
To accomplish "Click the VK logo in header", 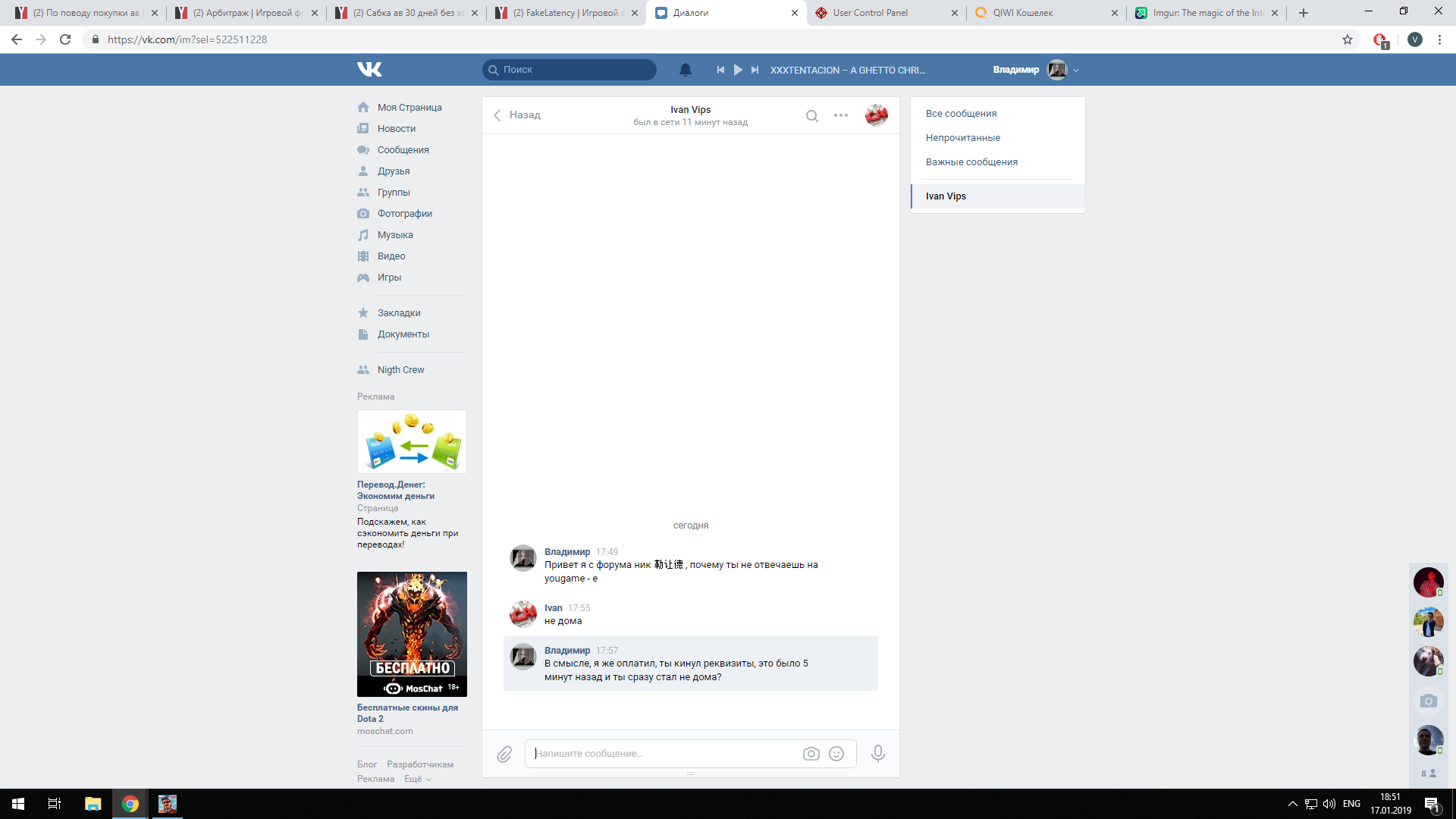I will tap(369, 70).
